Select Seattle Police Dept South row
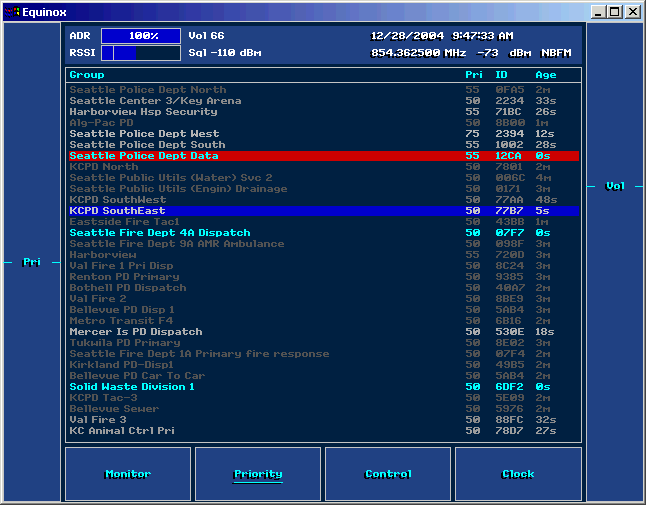The height and width of the screenshot is (505, 646). [324, 145]
